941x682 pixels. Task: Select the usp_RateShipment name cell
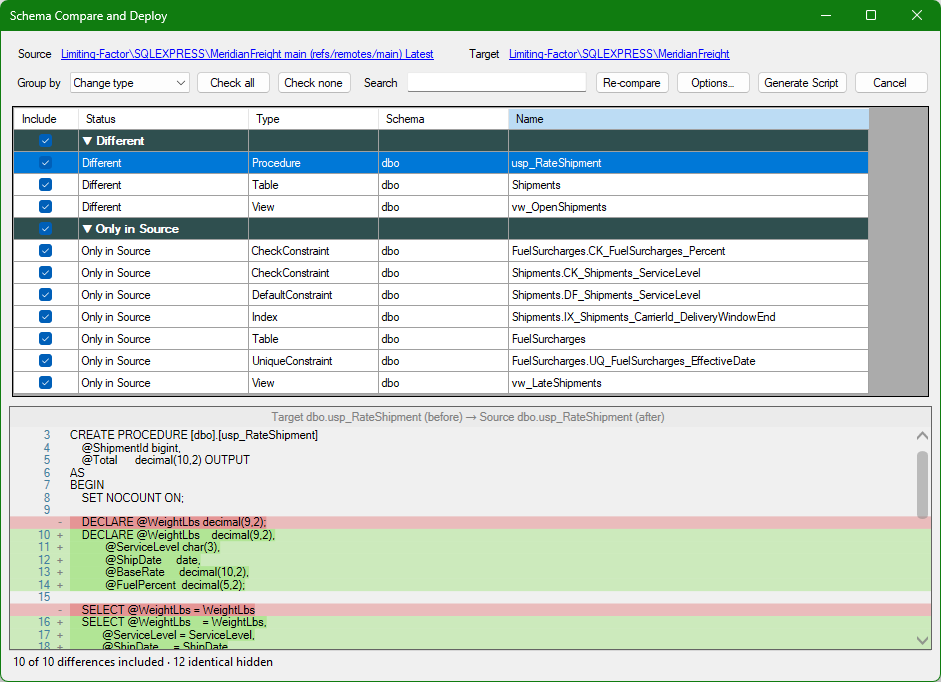(688, 163)
